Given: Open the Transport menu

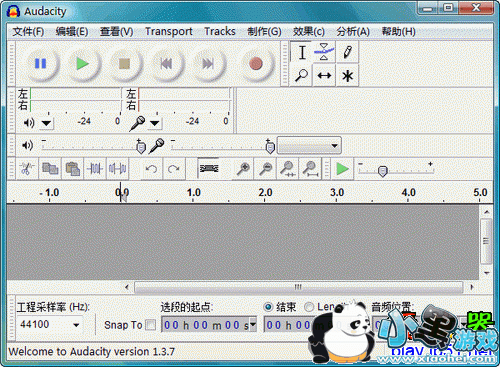Looking at the screenshot, I should click(x=169, y=32).
